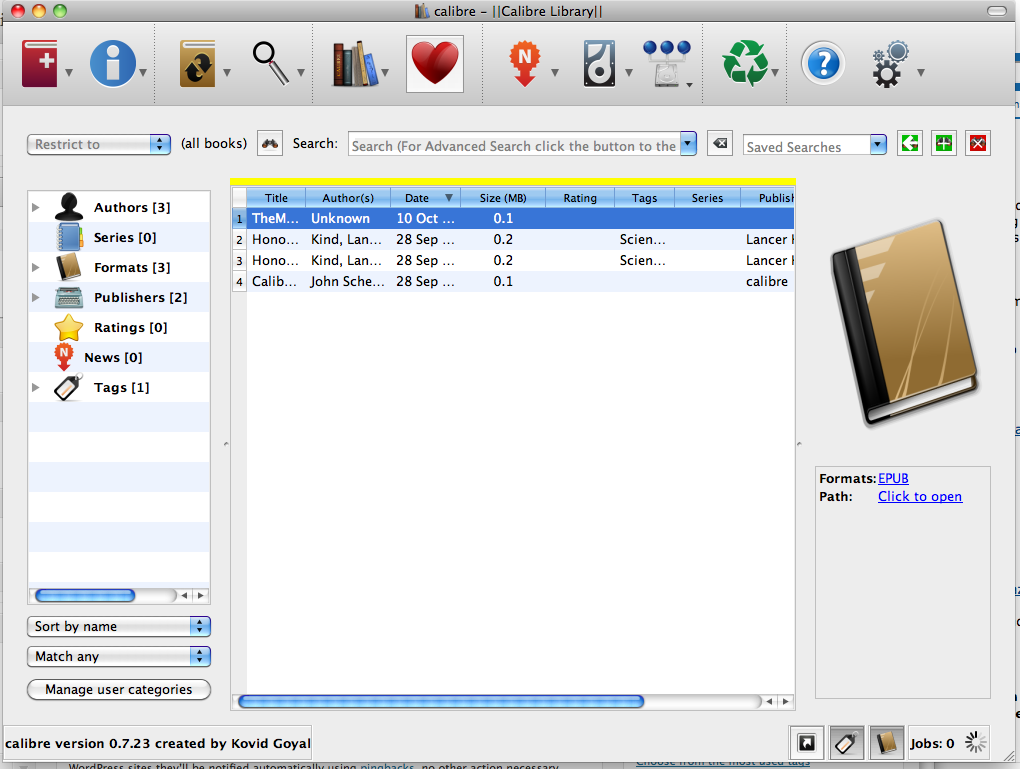Select the View book magnifier icon
Screen dimensions: 1020x769
(x=271, y=63)
